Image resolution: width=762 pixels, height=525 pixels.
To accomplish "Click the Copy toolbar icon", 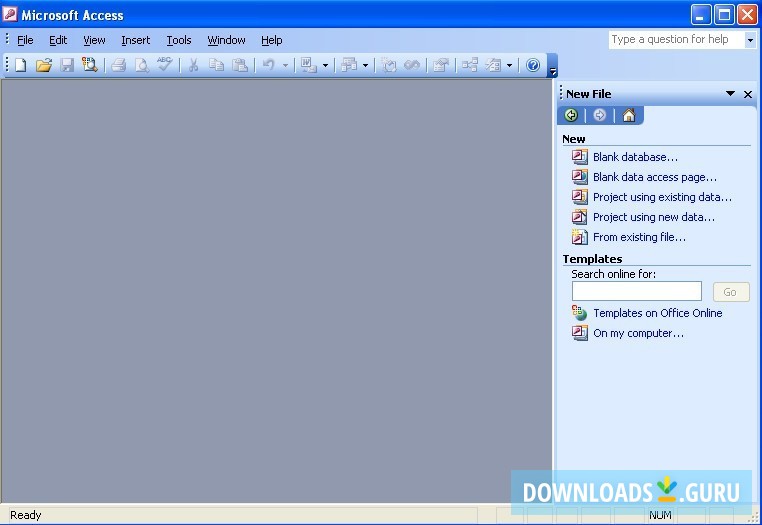I will point(216,65).
